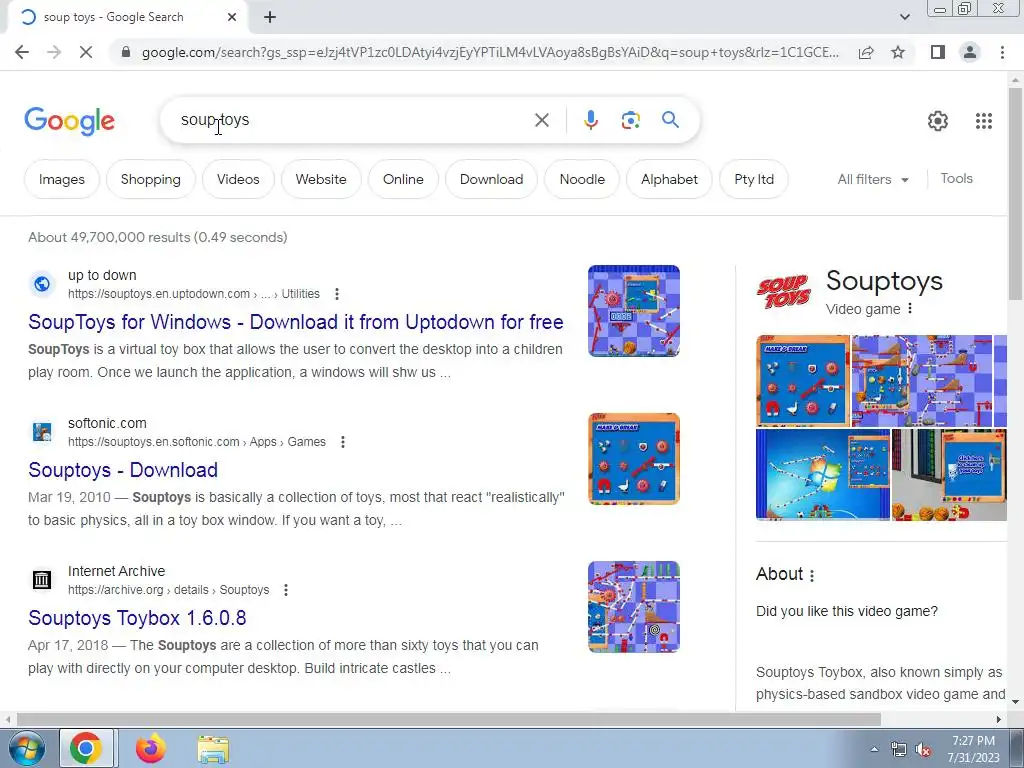Show hidden system tray icons
This screenshot has height=768, width=1024.
pos(874,749)
